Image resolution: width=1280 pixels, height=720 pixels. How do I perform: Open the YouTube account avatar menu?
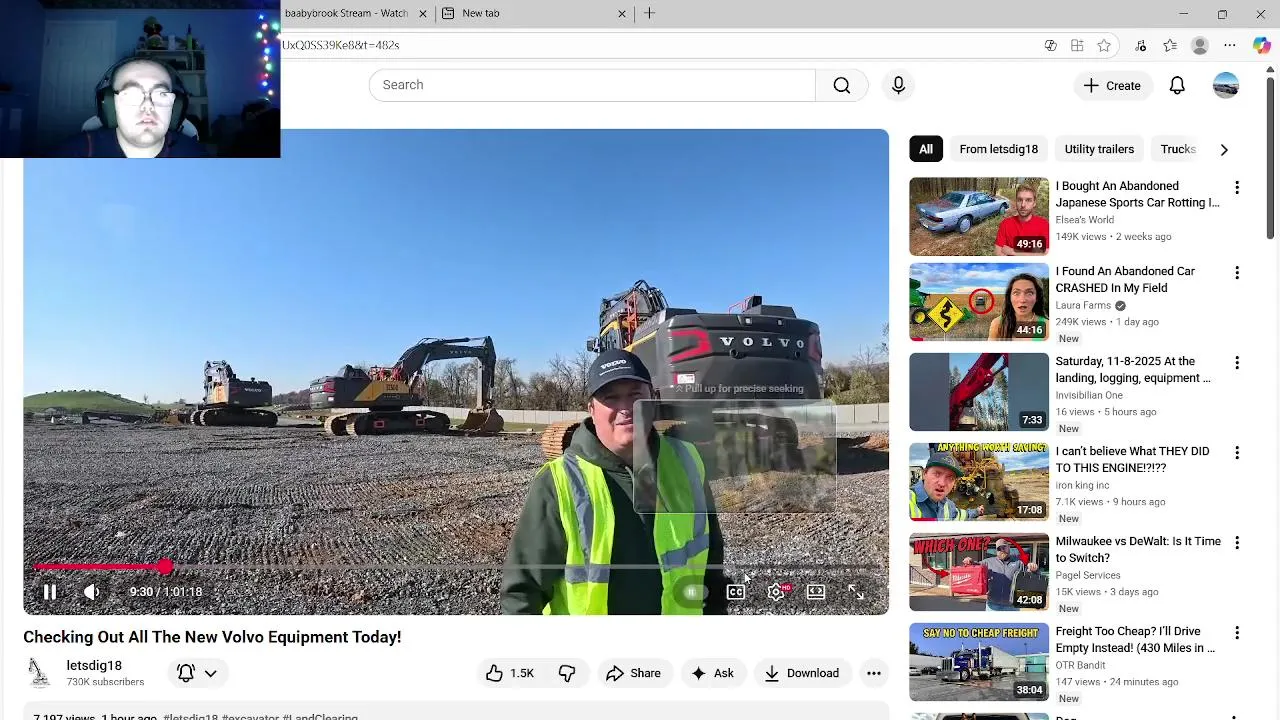1226,85
